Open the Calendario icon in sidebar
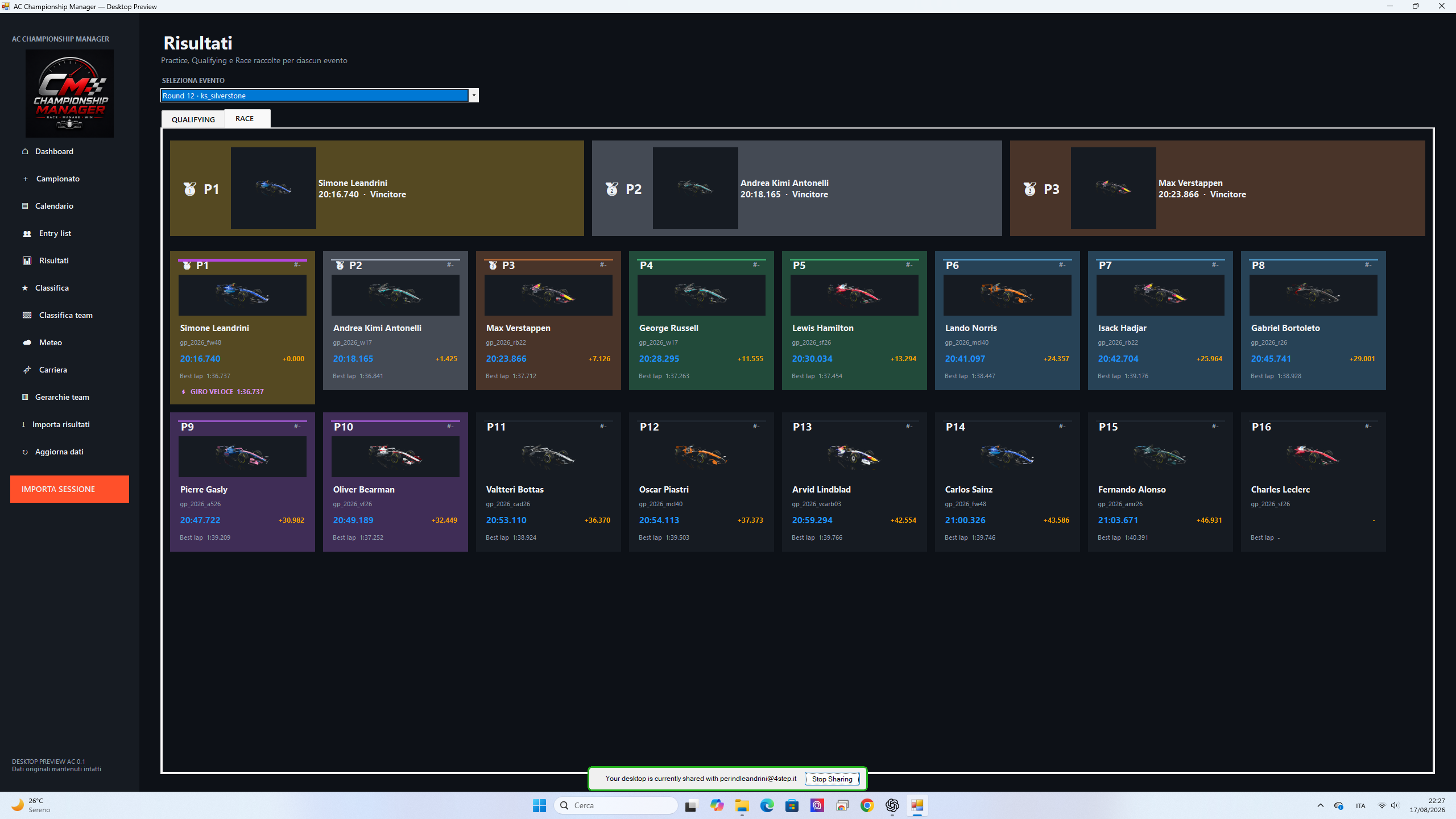The height and width of the screenshot is (819, 1456). pos(25,206)
